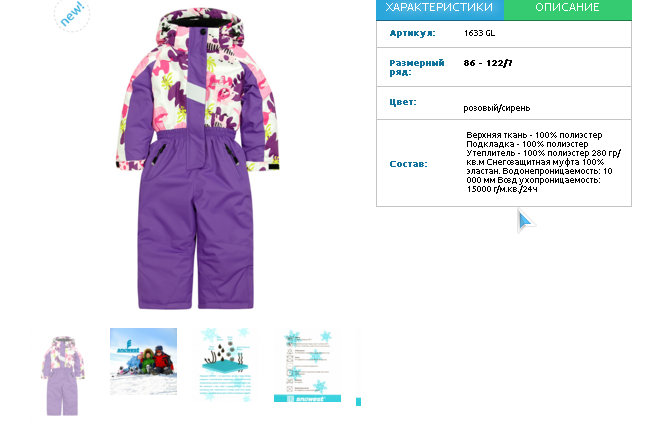Click the new! badge icon
648x426 pixels.
(72, 15)
